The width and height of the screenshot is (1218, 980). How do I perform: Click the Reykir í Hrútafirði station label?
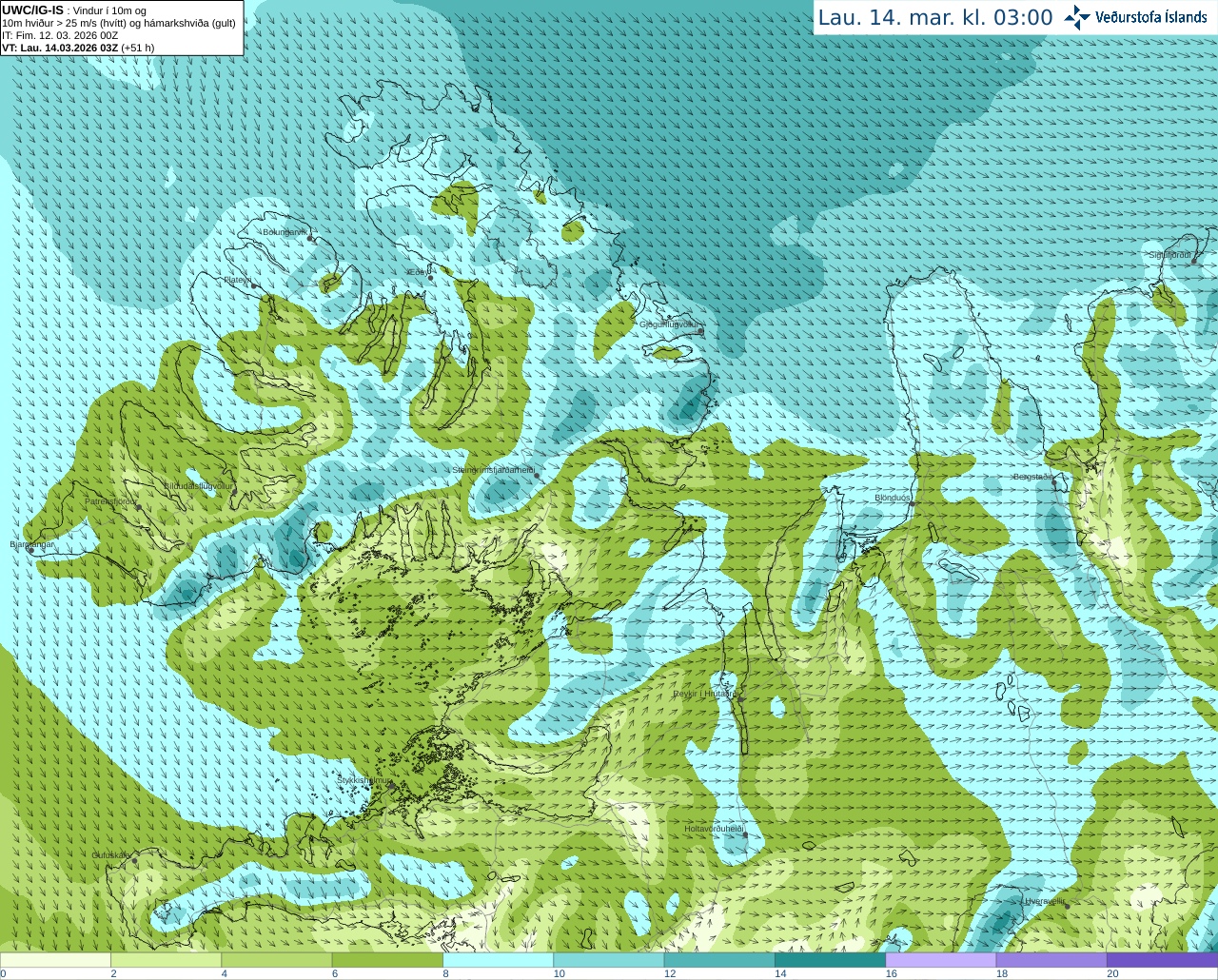(x=706, y=694)
